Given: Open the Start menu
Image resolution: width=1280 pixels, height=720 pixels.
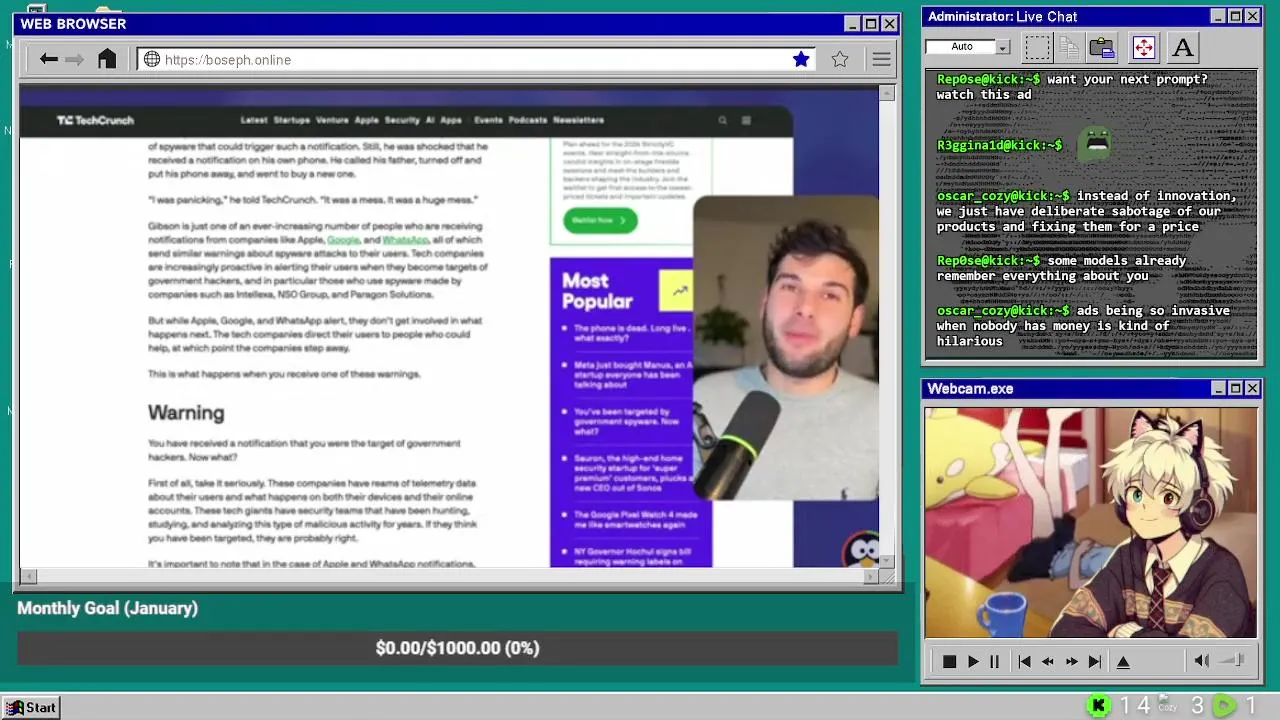Looking at the screenshot, I should (31, 707).
